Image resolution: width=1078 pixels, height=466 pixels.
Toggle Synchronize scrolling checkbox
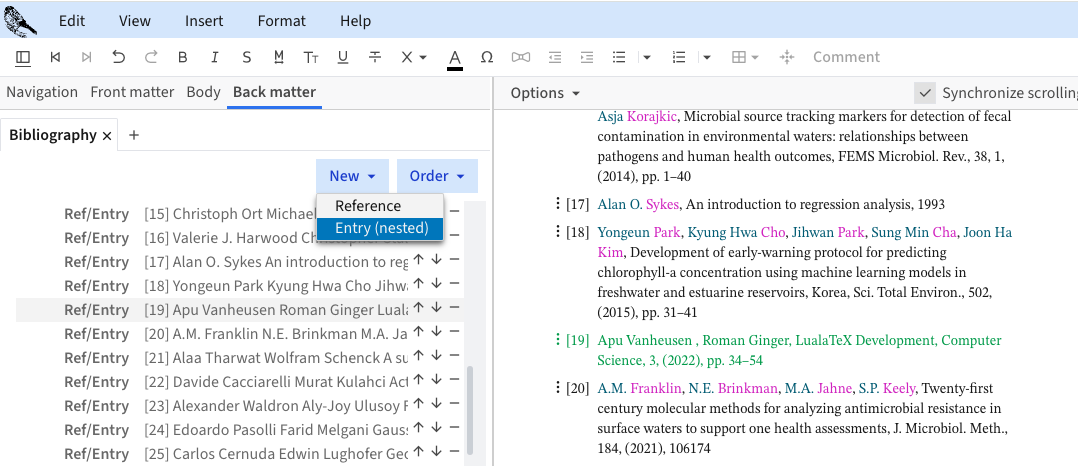point(925,93)
